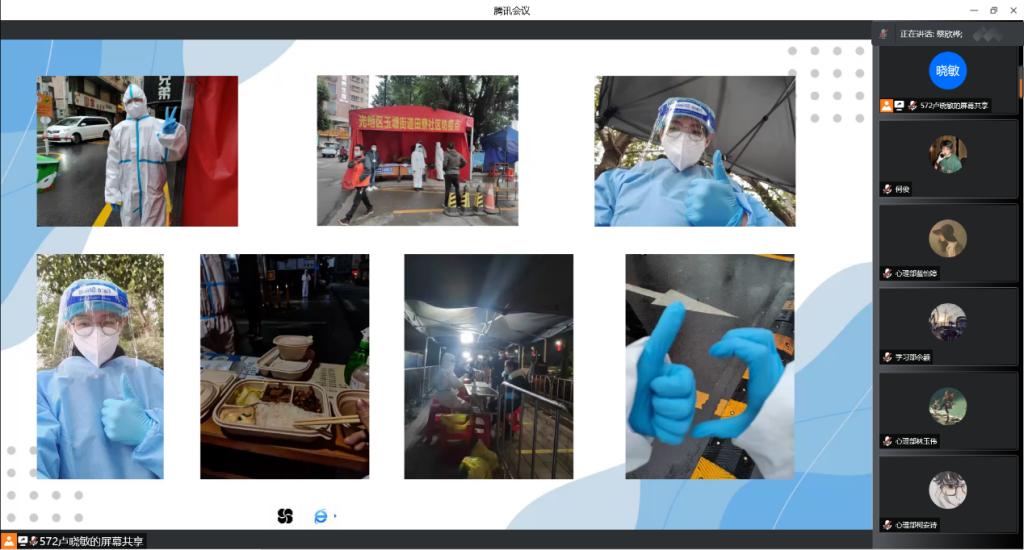Open the Internet Explorer icon in the slide
This screenshot has height=550, width=1024.
click(x=321, y=516)
